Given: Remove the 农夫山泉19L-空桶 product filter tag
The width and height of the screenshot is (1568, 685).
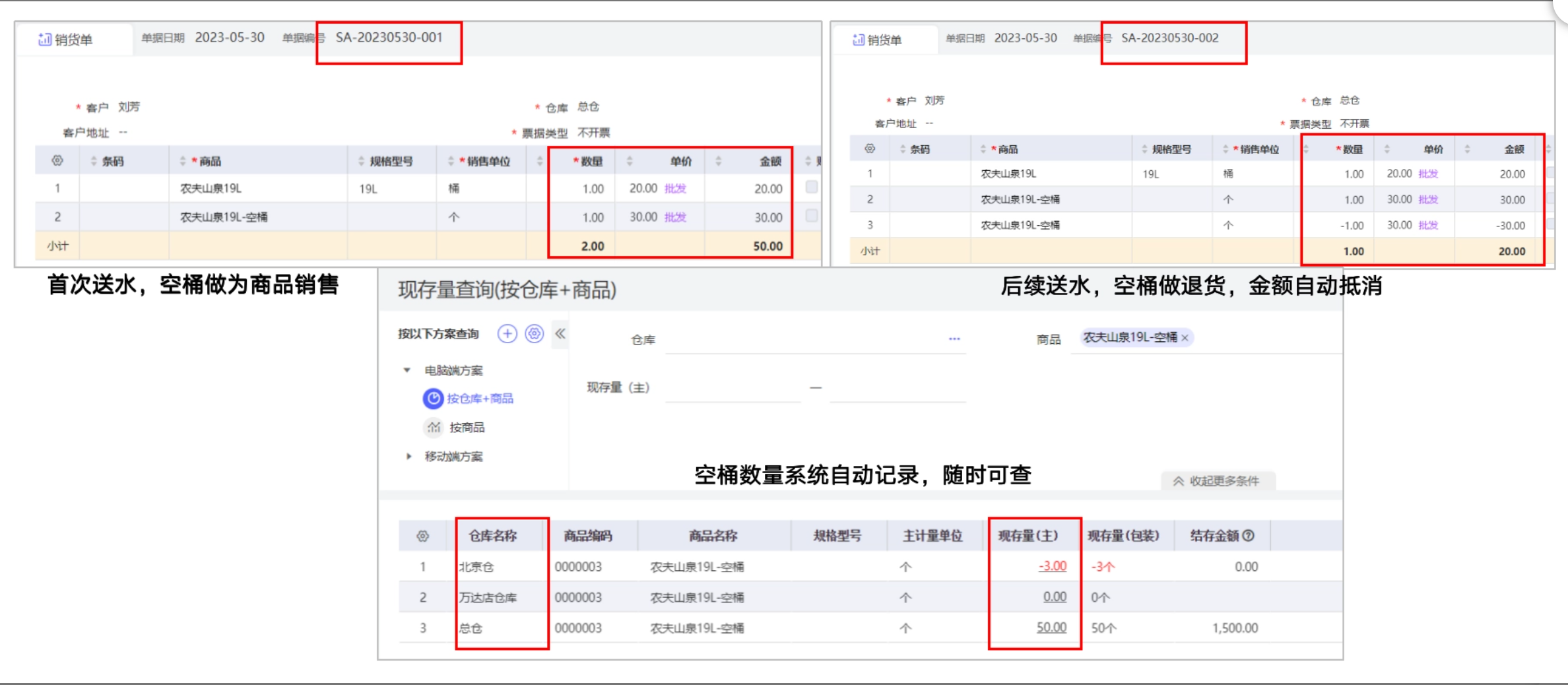Looking at the screenshot, I should (1185, 338).
